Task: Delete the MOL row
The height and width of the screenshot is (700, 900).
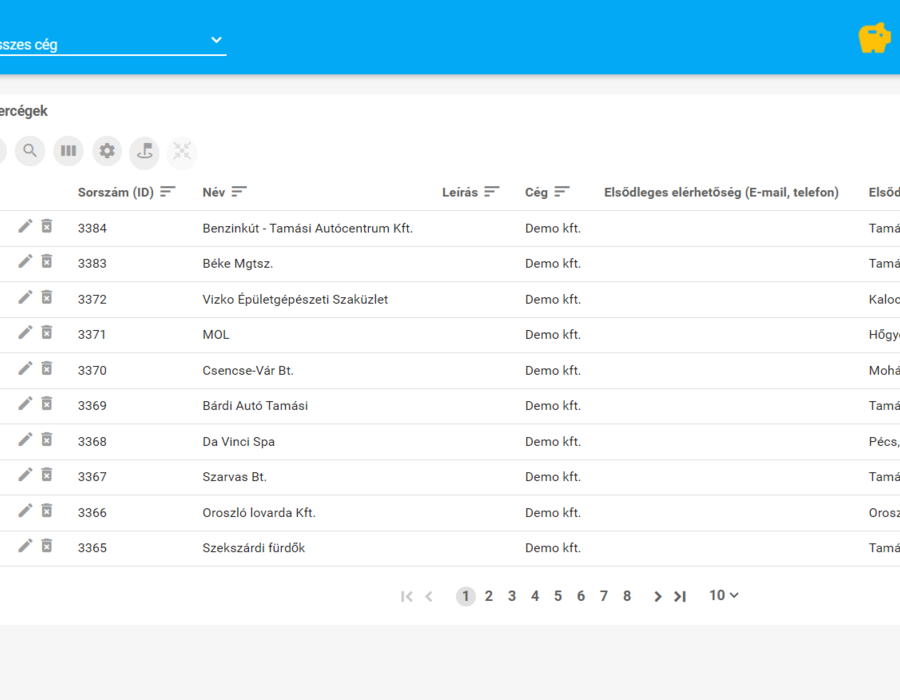Action: 47,333
